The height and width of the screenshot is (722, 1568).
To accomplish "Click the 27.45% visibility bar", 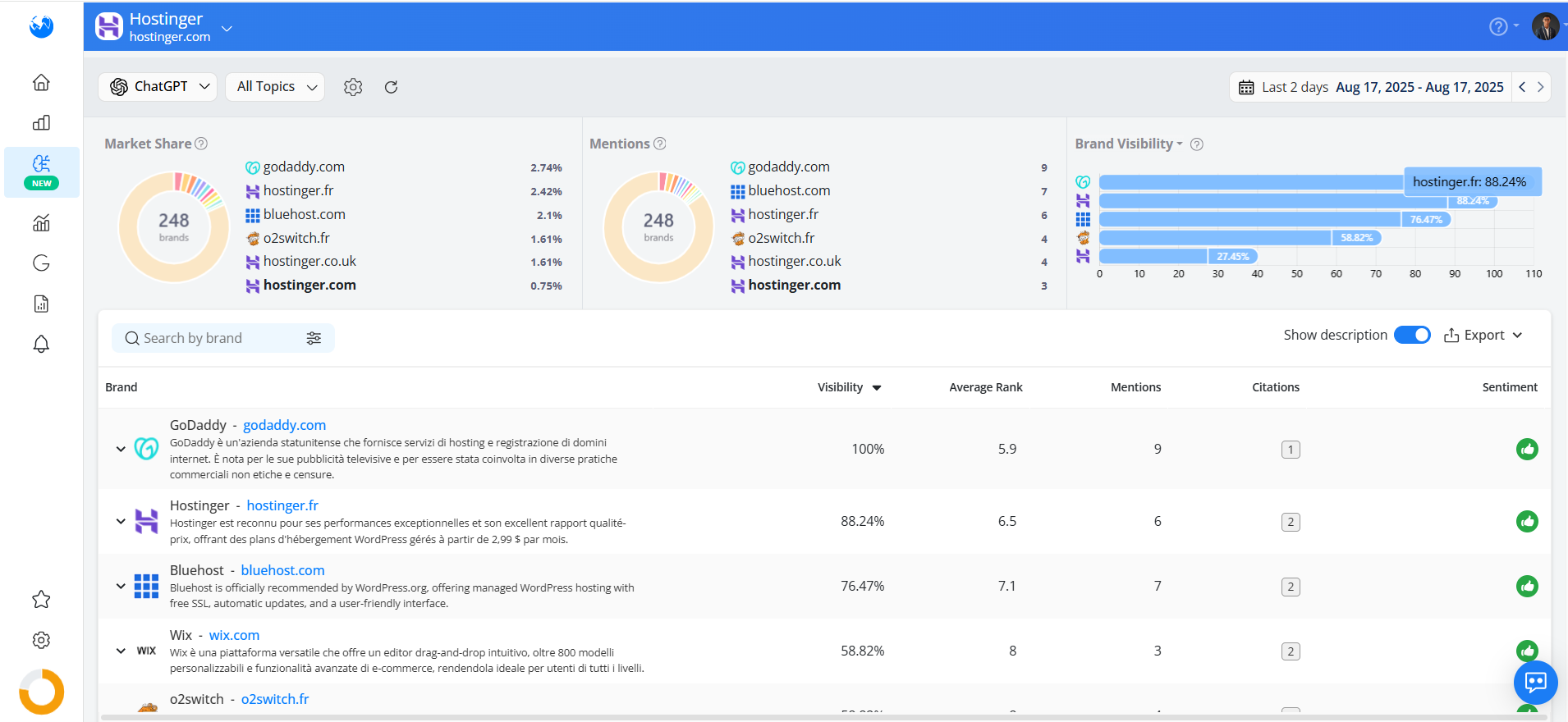I will pyautogui.click(x=1178, y=256).
